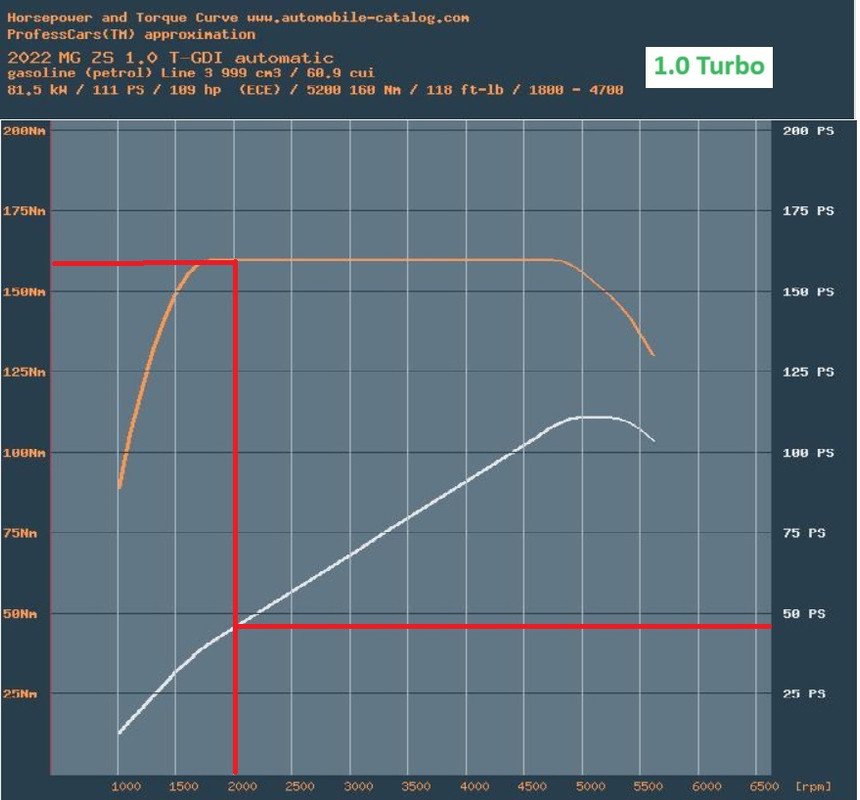Image resolution: width=860 pixels, height=800 pixels.
Task: Select the 100Nm torque axis label
Action: pyautogui.click(x=24, y=453)
